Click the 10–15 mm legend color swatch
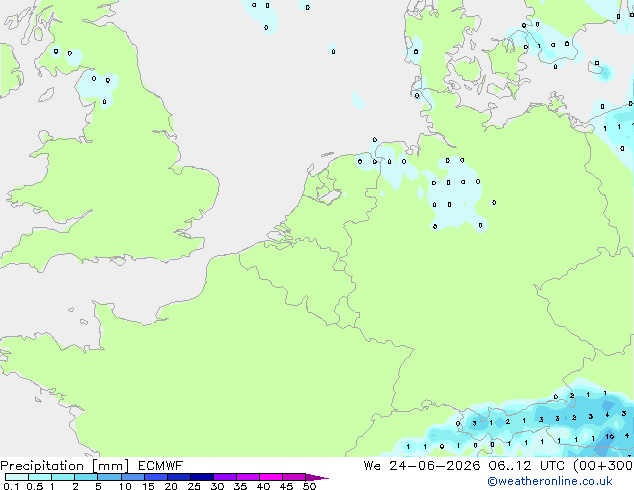The image size is (634, 490). click(132, 477)
